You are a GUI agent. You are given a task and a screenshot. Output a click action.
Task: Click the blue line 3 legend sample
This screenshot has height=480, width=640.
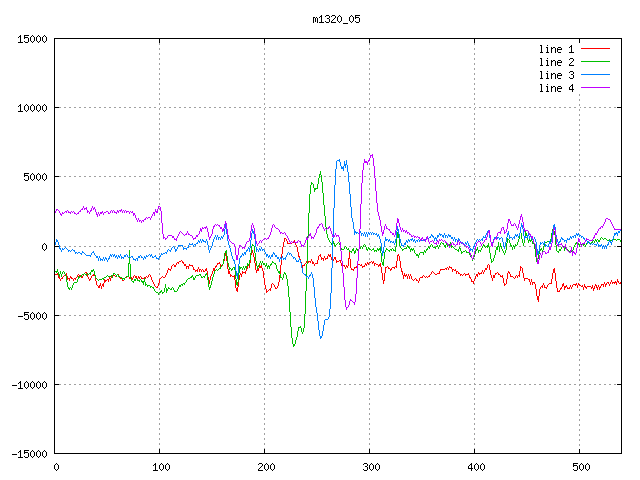point(595,75)
